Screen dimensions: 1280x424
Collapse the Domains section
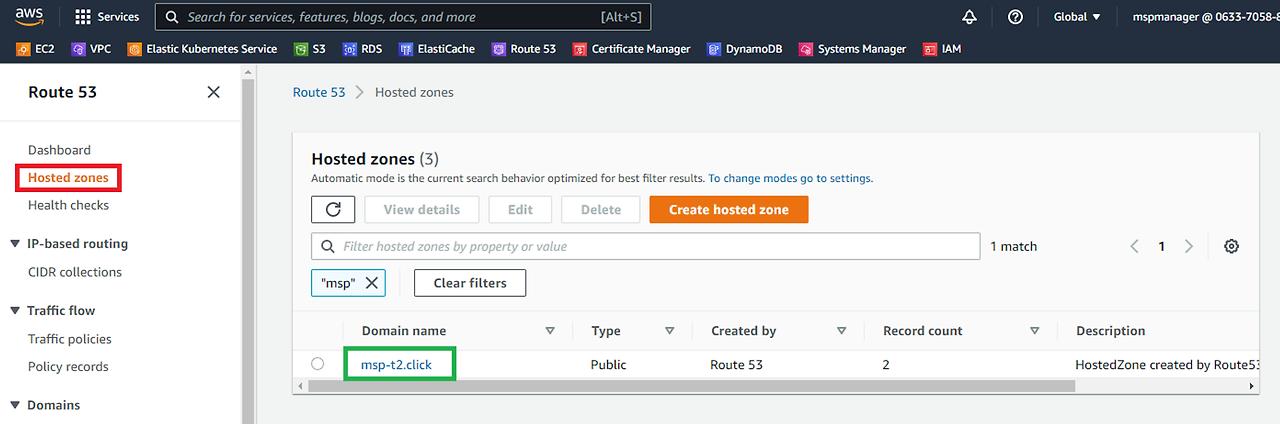[15, 405]
